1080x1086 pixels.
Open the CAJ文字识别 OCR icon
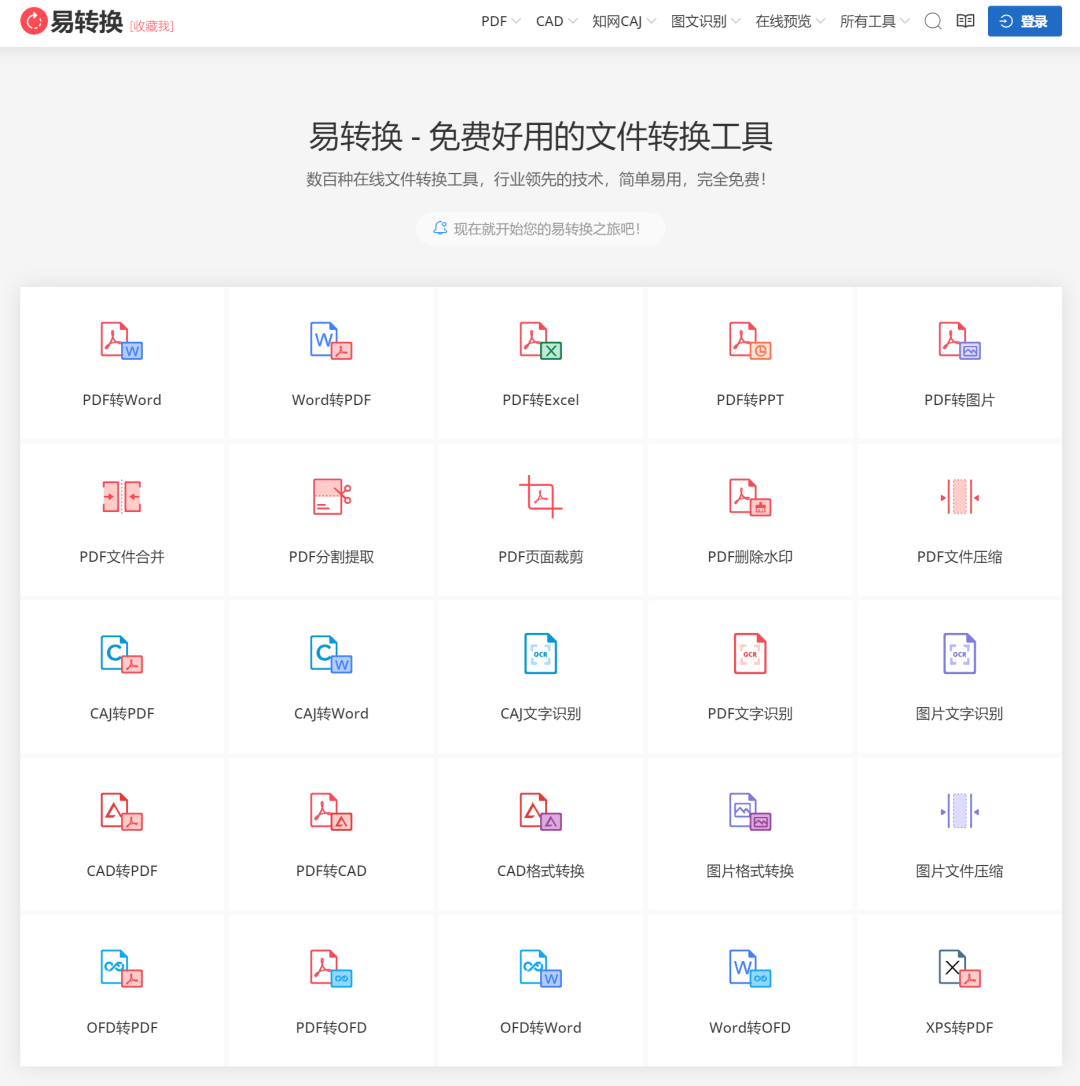[x=541, y=654]
